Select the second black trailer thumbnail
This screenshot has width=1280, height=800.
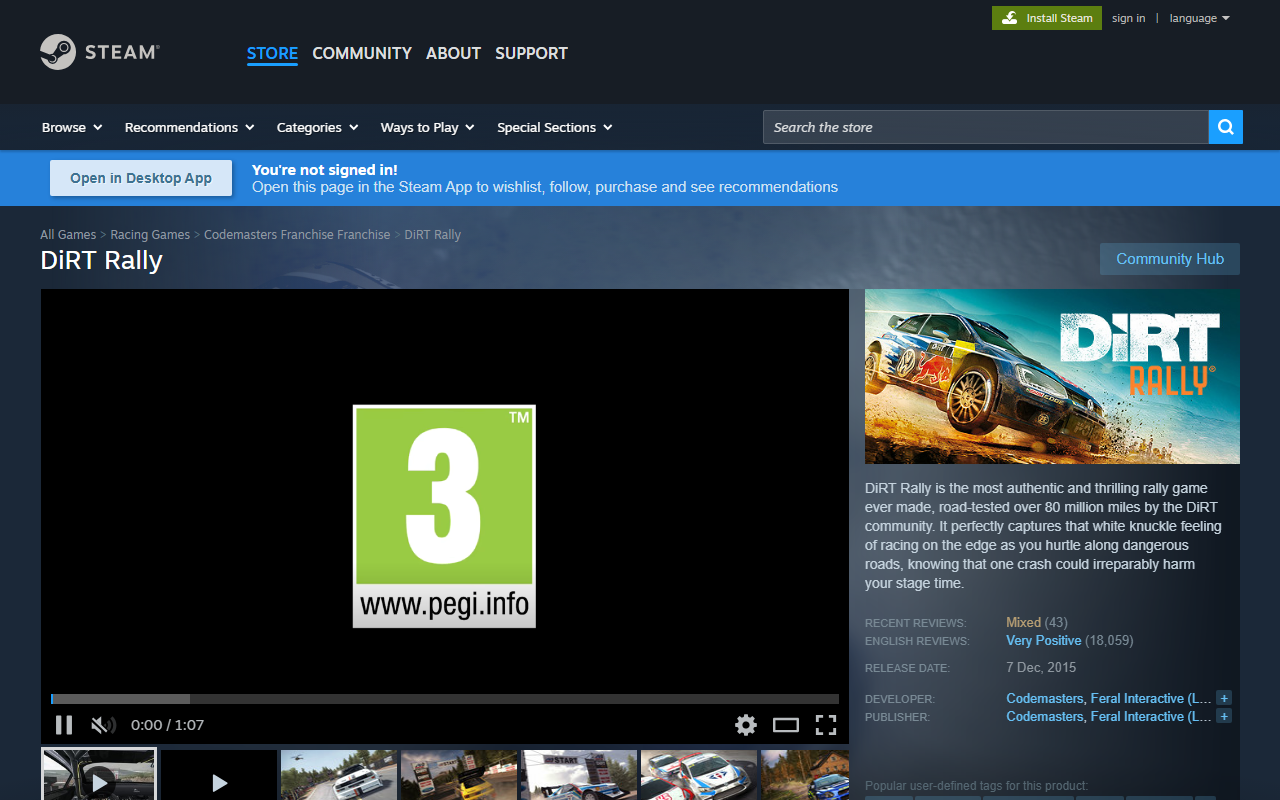click(219, 776)
